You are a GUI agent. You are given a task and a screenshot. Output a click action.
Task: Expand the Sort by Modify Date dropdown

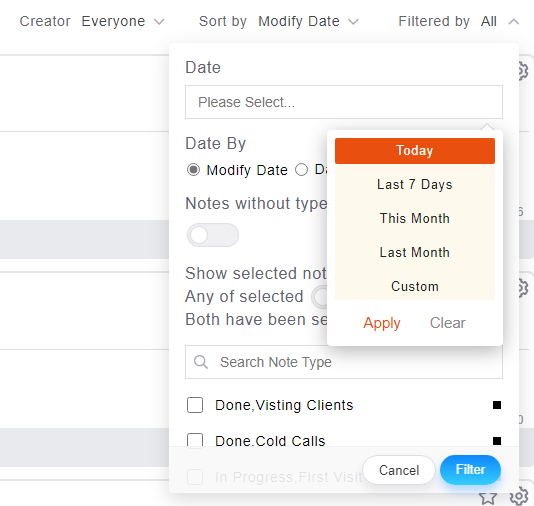(279, 21)
